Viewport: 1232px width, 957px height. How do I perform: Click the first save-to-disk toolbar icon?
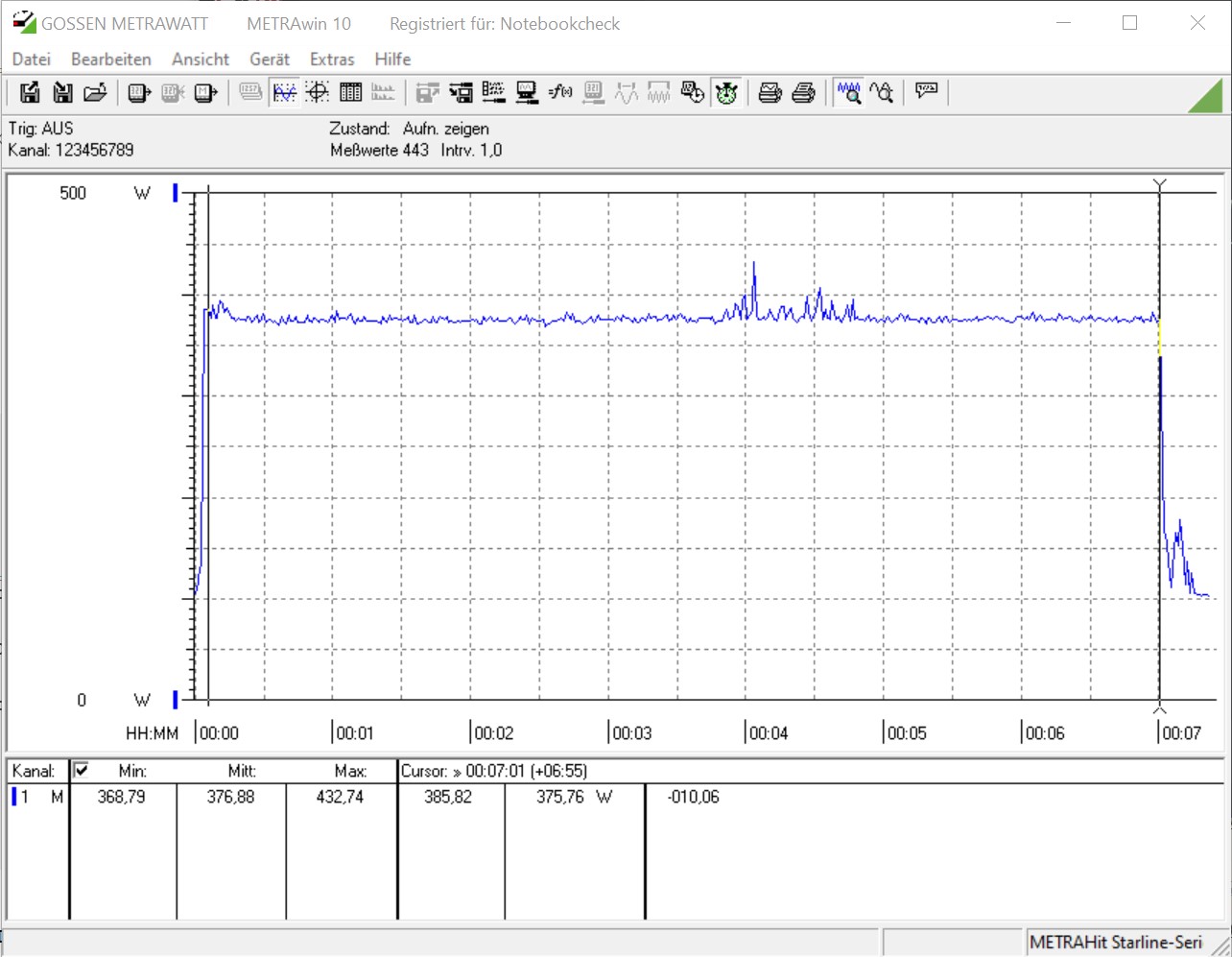pos(30,92)
